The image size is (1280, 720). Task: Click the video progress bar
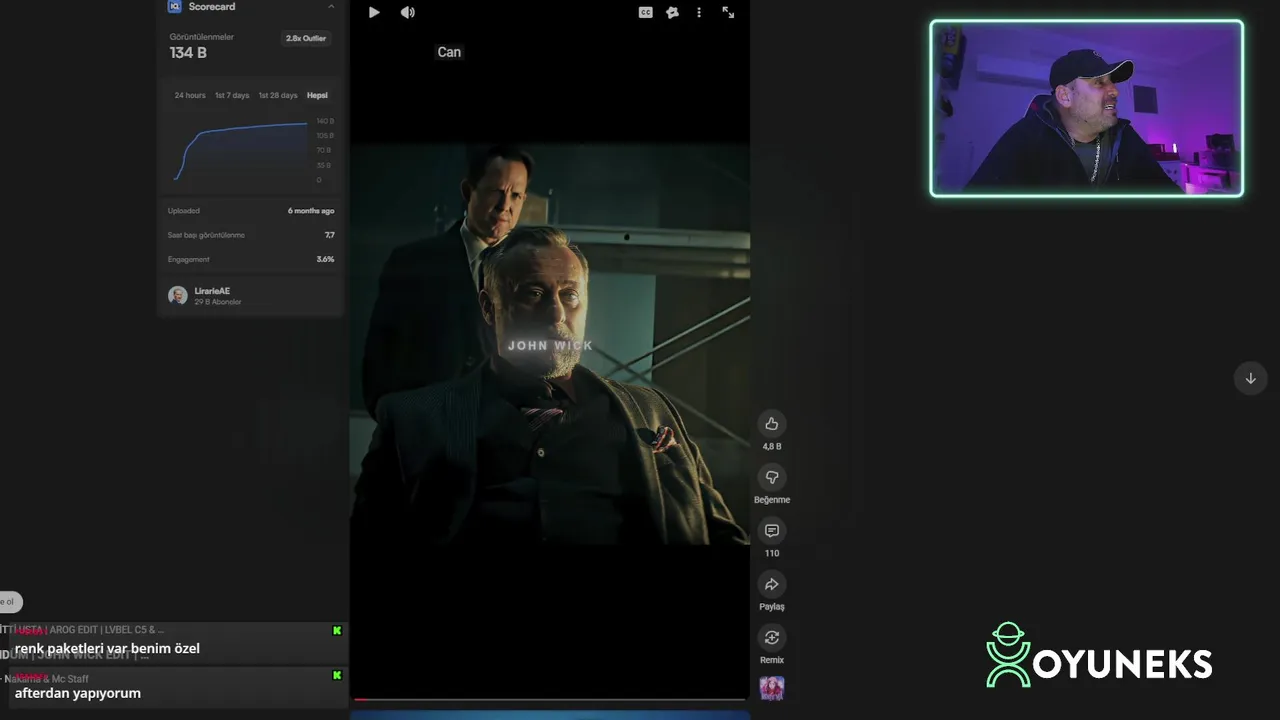point(550,700)
